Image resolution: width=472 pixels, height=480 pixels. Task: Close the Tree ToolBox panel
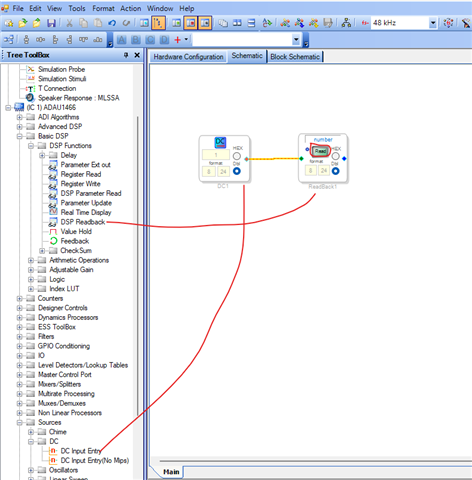point(137,55)
